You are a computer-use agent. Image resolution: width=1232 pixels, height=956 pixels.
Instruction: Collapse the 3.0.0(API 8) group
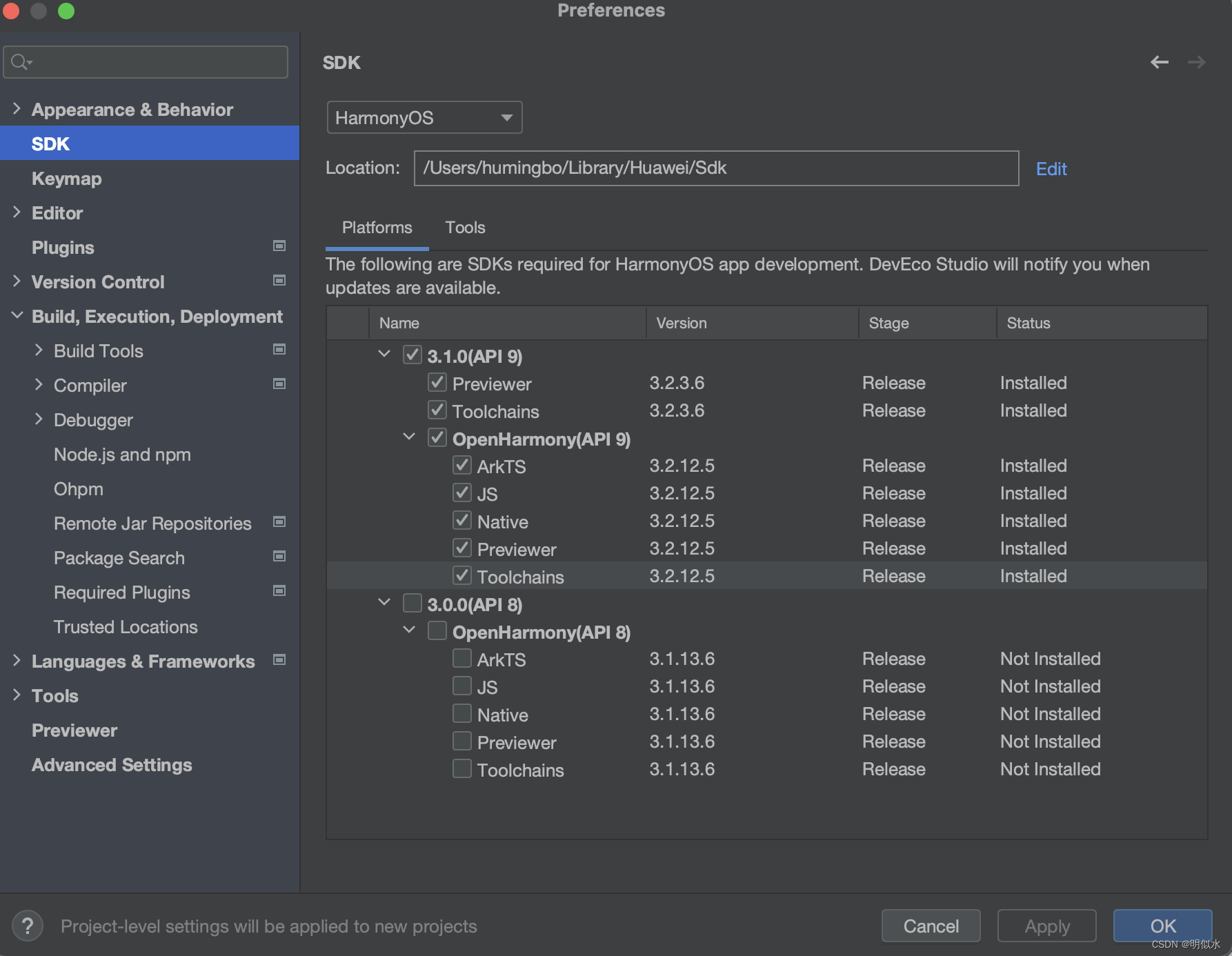(385, 603)
